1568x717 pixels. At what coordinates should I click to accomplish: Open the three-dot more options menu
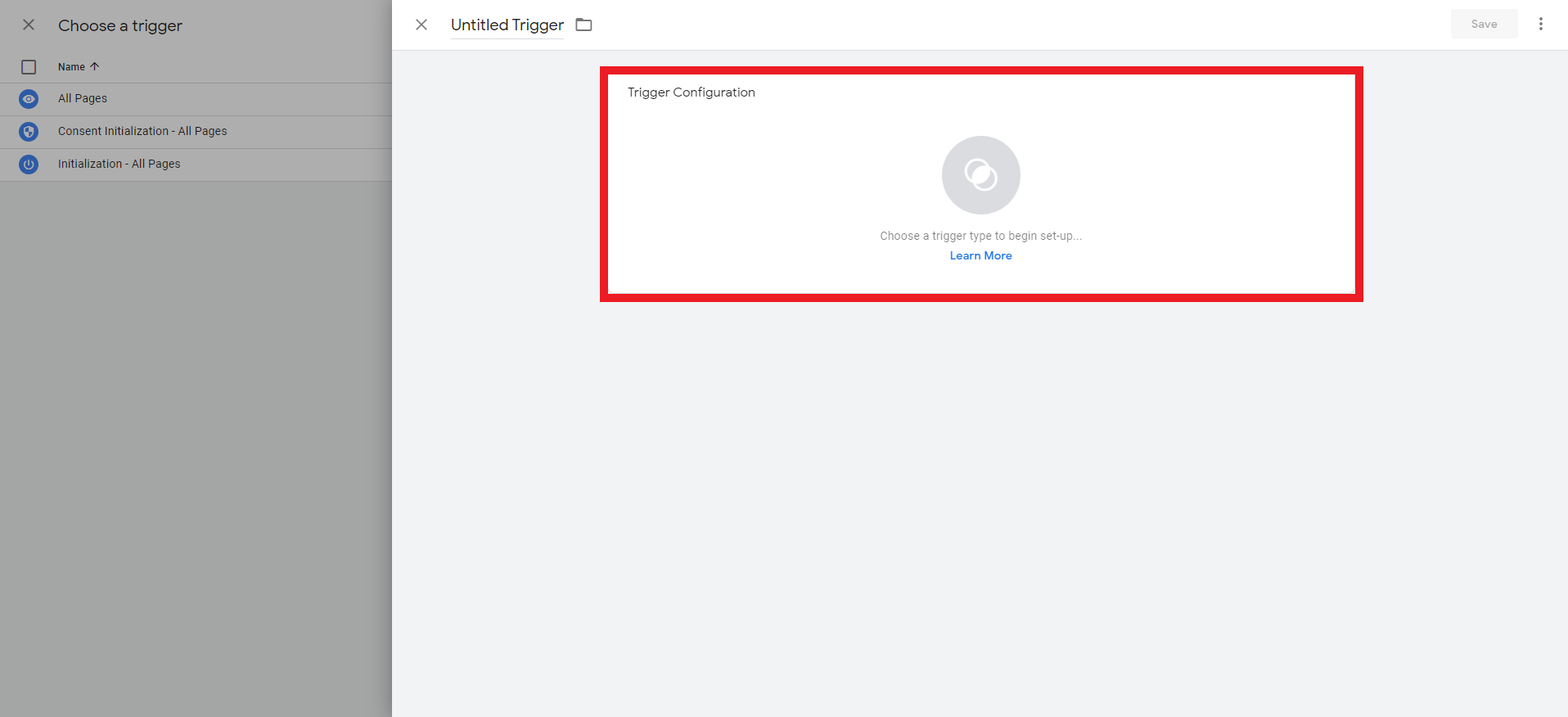click(x=1540, y=25)
